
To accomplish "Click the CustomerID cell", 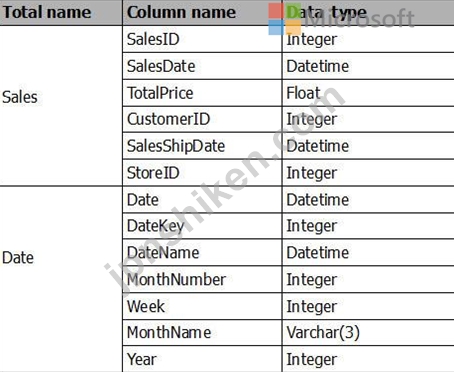I will point(202,119).
